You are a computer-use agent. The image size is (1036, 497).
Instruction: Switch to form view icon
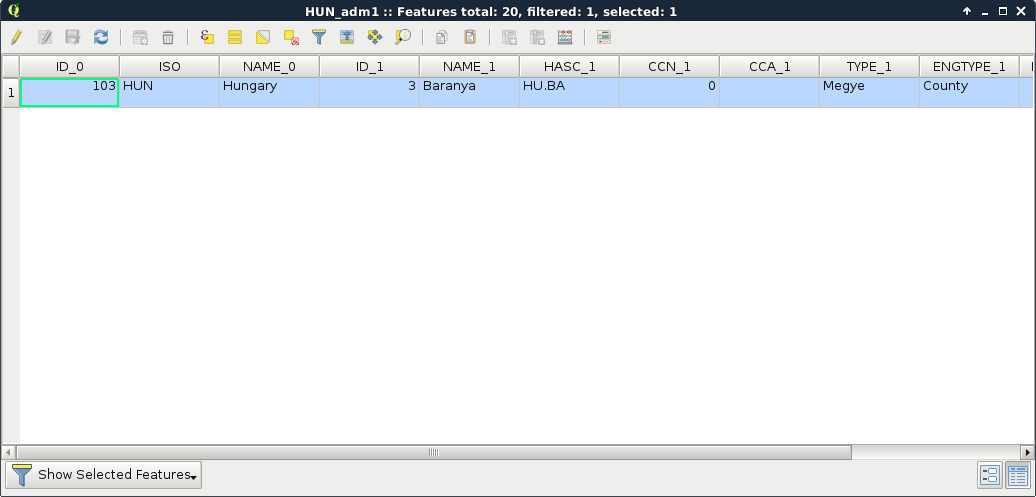coord(990,475)
